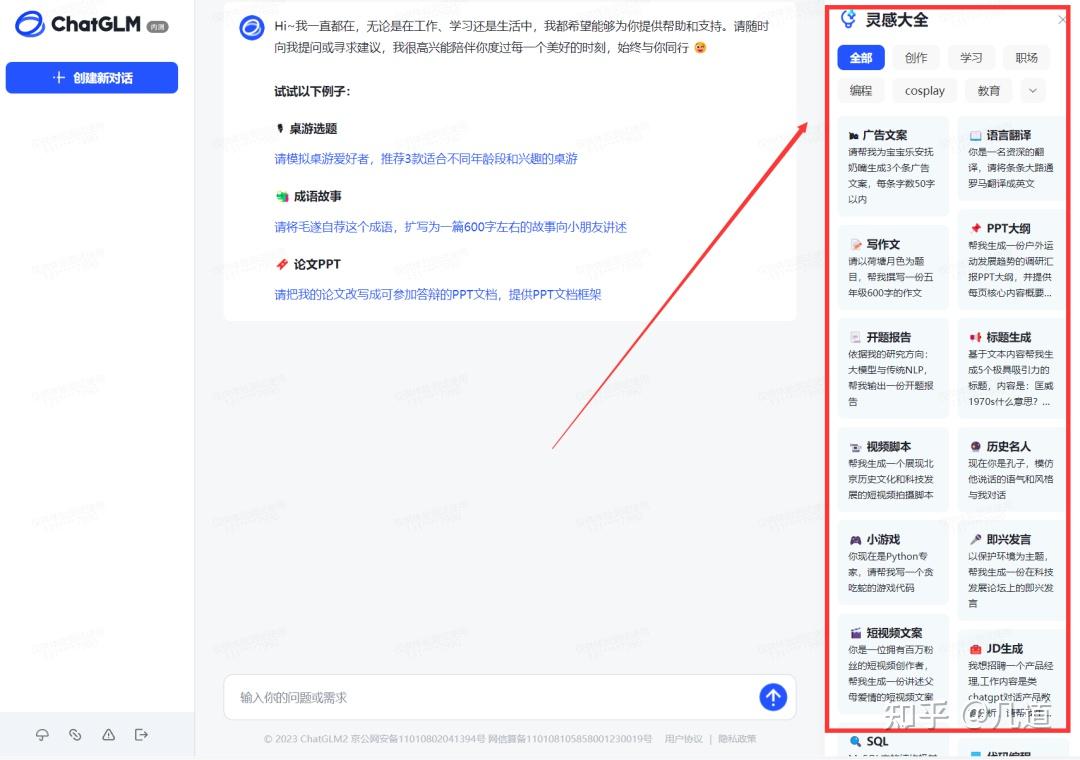Click the lightbulb icon beside 灵感大全
1080x760 pixels.
coord(849,19)
